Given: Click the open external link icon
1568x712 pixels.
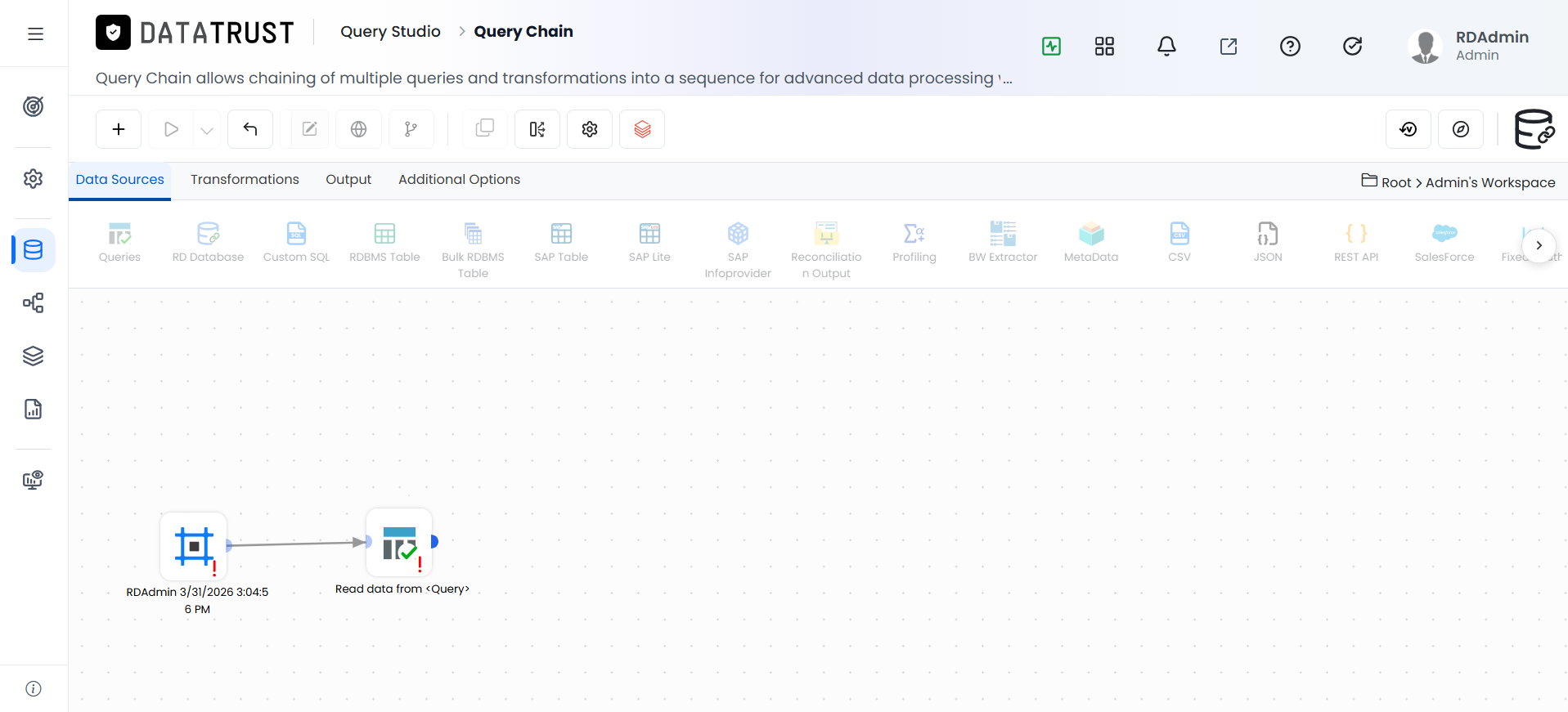Looking at the screenshot, I should pos(1229,46).
